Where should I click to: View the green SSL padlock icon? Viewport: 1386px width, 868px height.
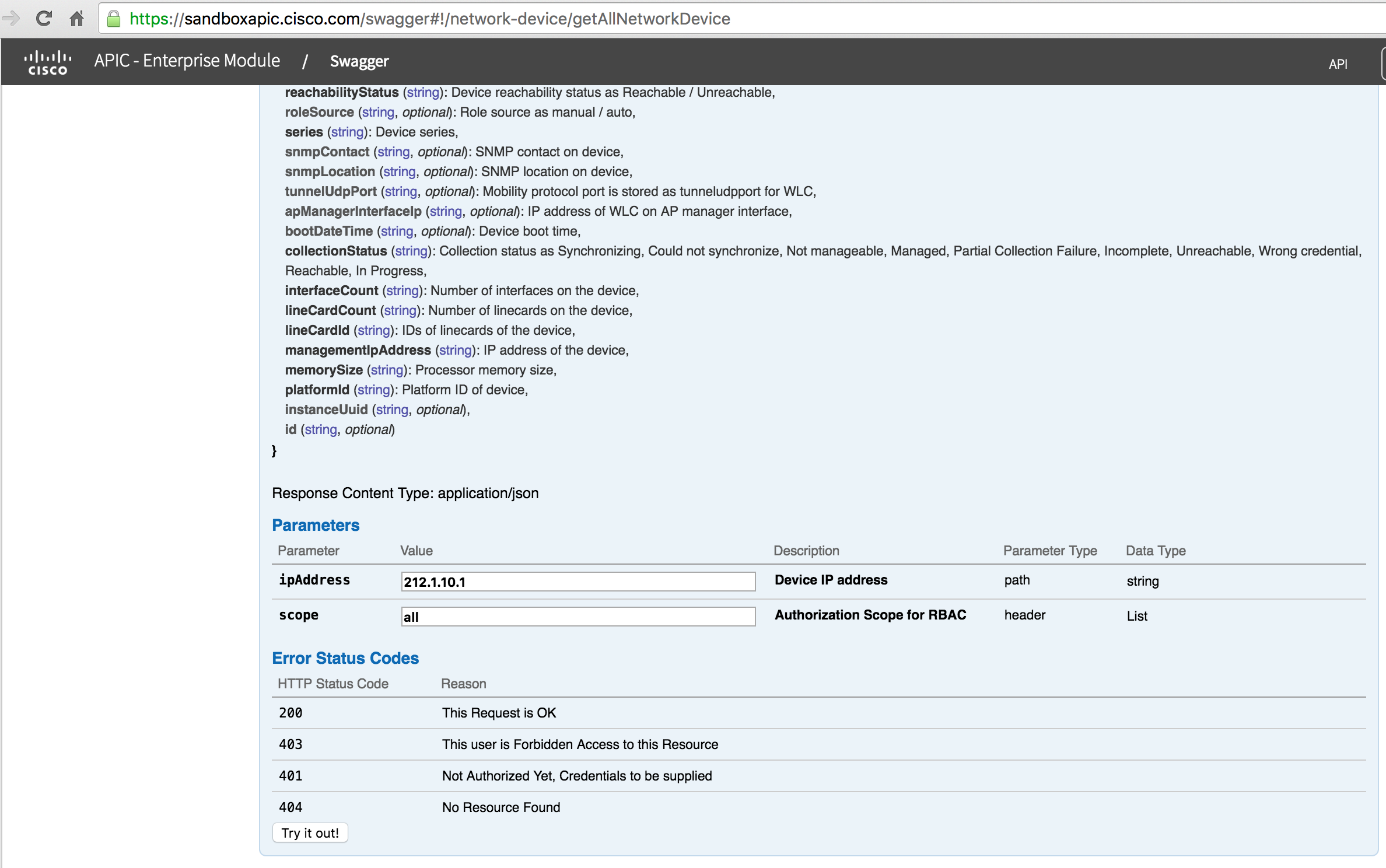[x=114, y=19]
